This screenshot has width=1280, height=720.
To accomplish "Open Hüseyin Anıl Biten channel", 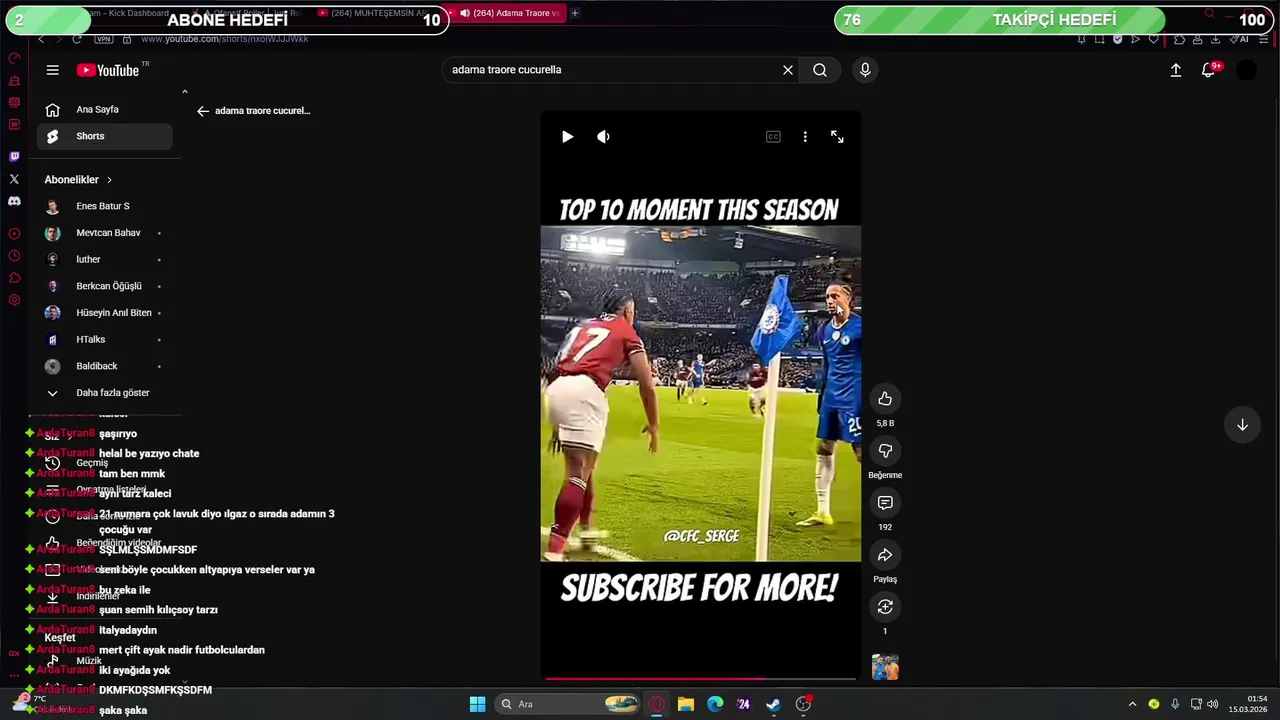I will 105,313.
